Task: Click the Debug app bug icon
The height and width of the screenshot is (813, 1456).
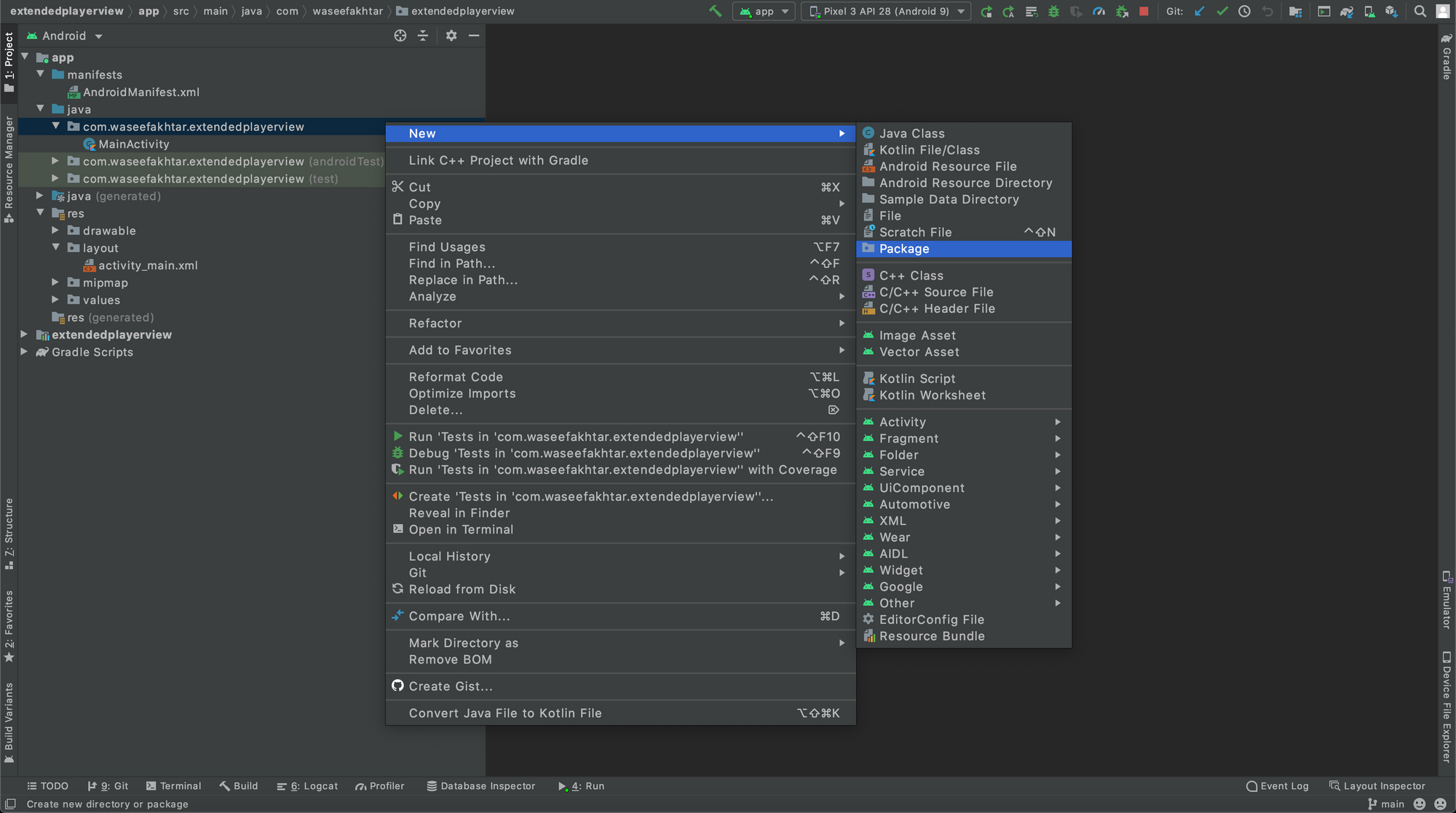Action: point(1053,11)
